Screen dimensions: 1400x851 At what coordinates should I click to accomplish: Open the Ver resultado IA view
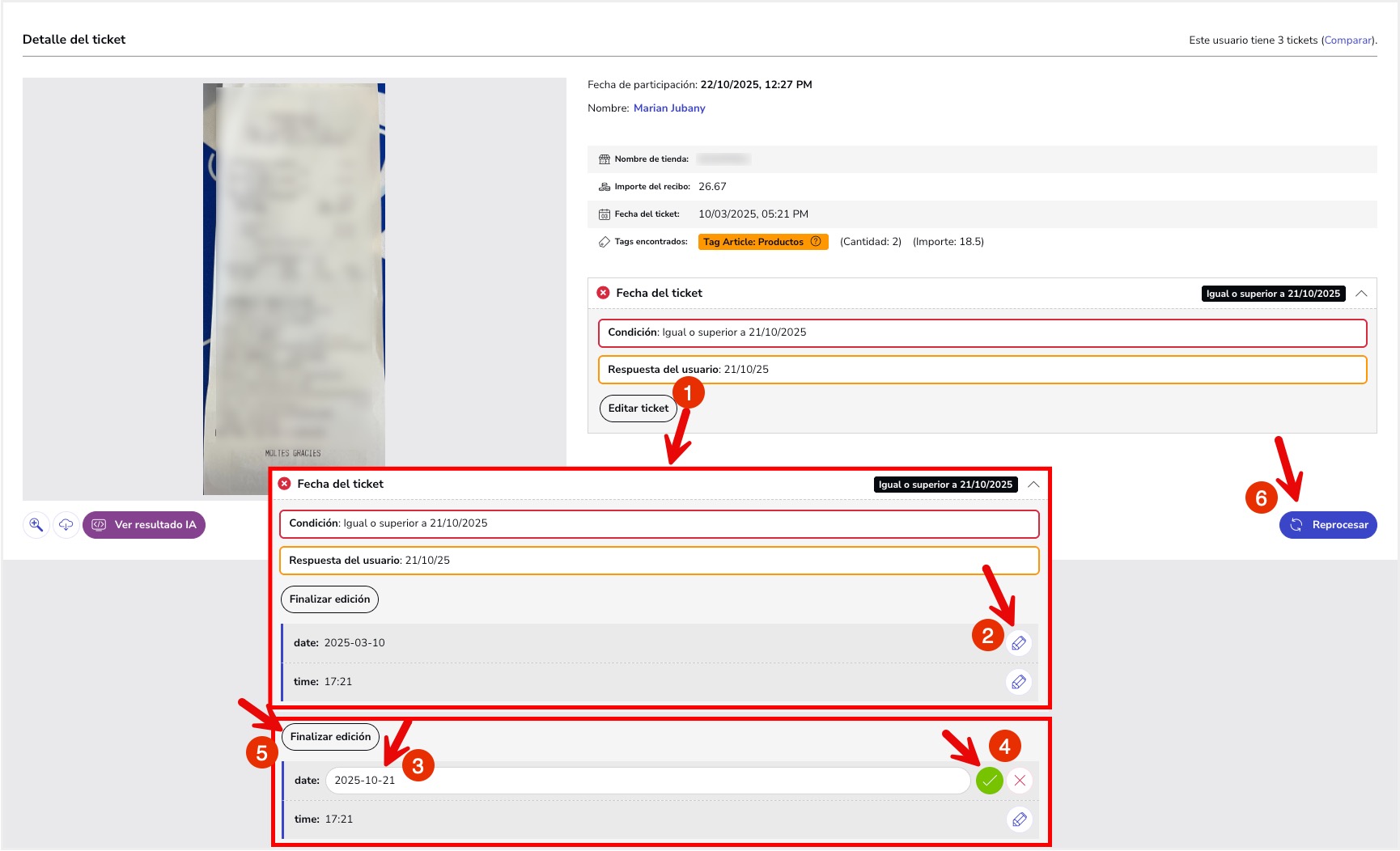click(x=144, y=525)
